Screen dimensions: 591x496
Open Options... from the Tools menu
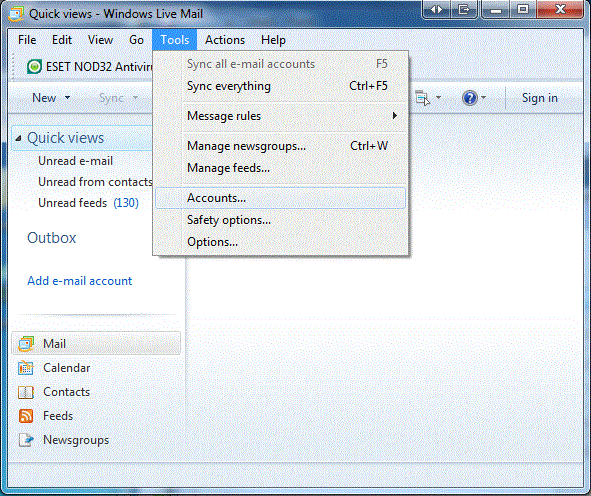pos(280,242)
